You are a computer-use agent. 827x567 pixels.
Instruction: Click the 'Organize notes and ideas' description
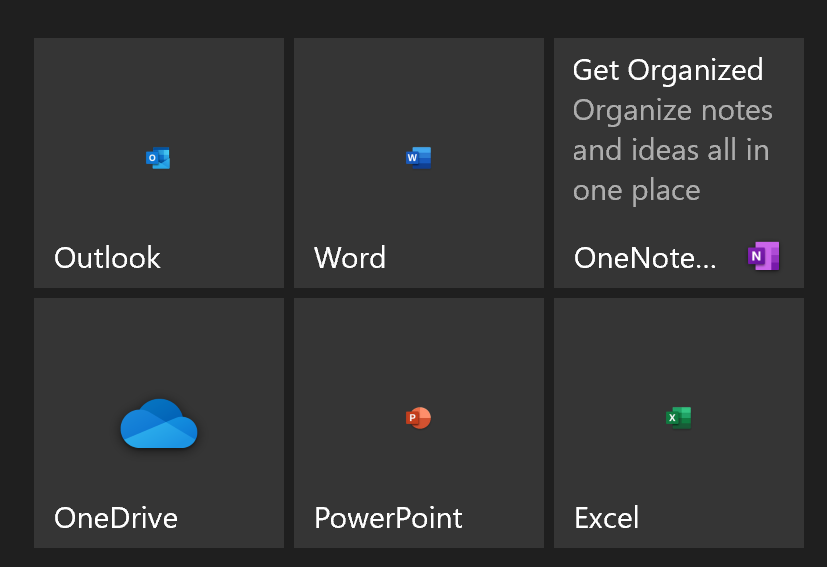click(672, 150)
